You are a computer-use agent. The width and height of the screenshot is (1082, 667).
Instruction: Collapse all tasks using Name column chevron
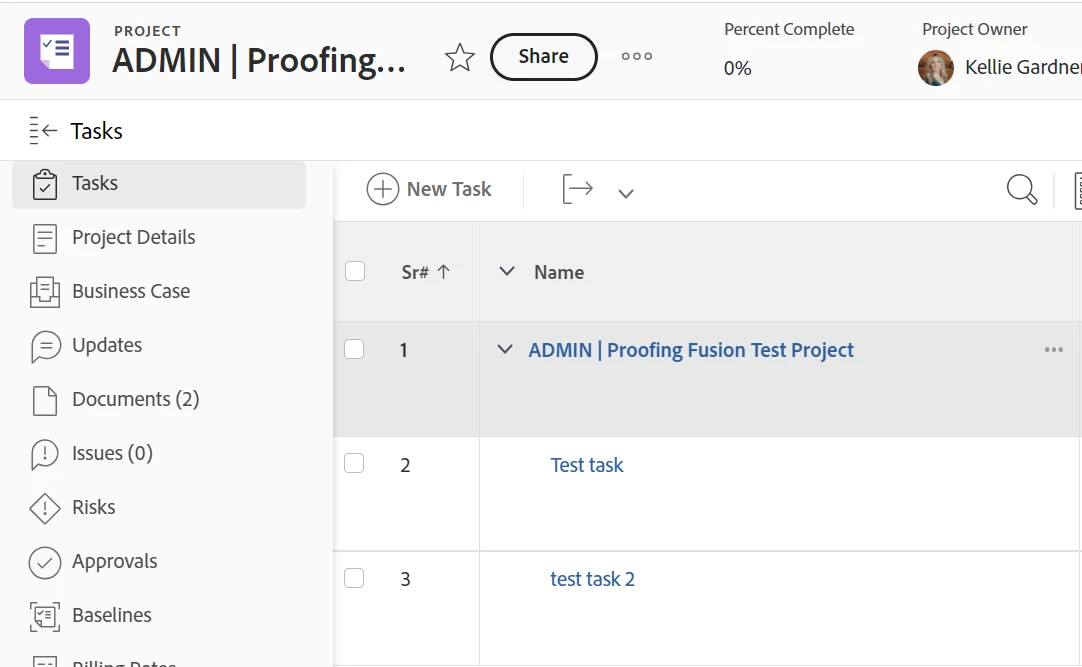coord(507,272)
